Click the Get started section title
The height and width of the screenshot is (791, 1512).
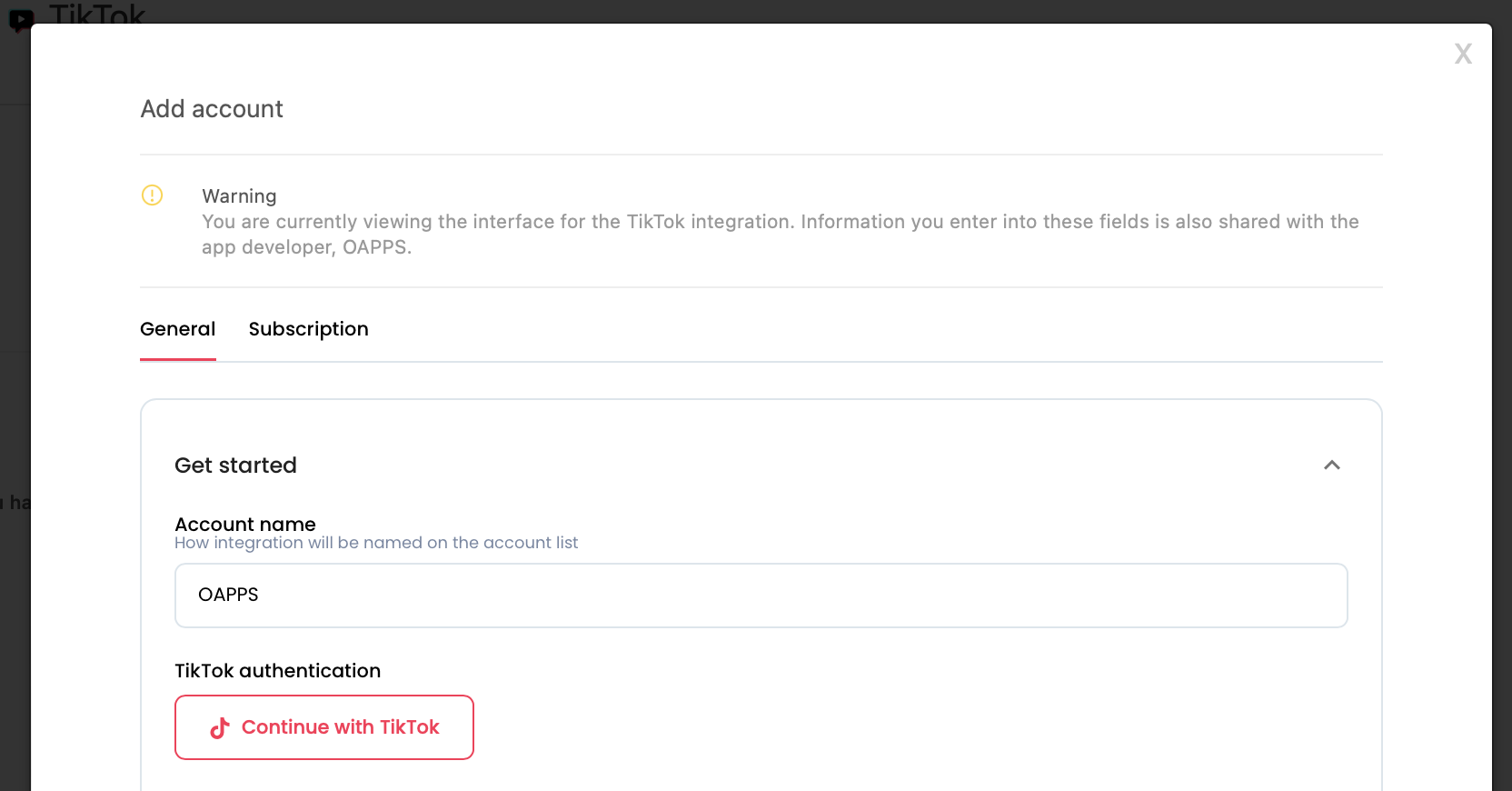[235, 466]
